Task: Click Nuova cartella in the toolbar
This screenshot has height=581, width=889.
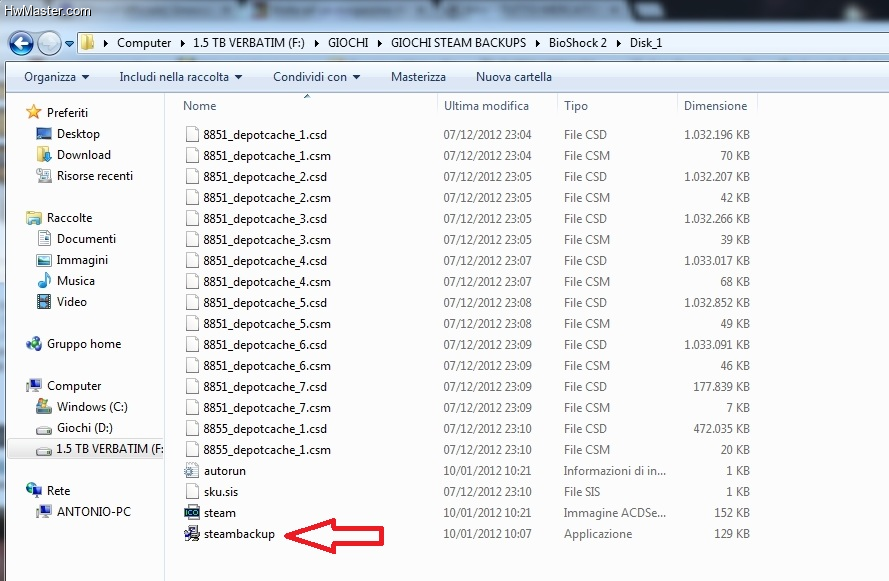Action: 514,77
